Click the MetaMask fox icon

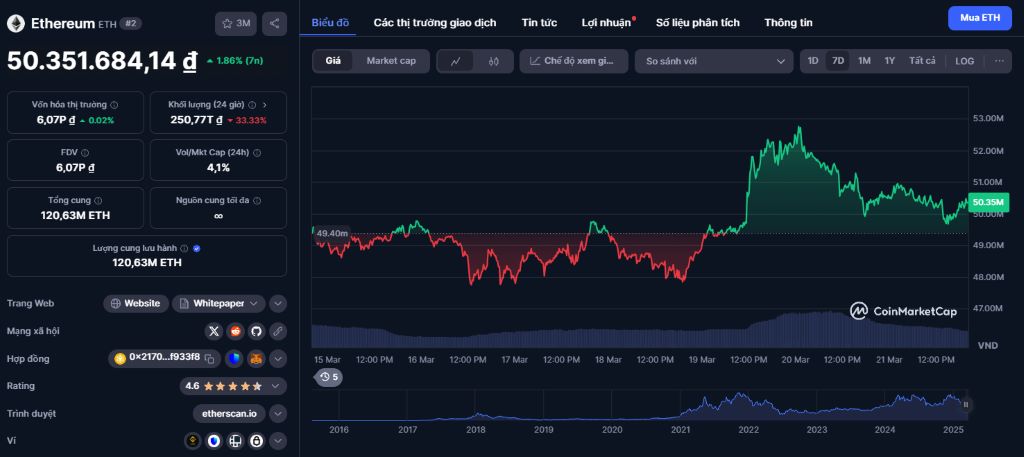[x=256, y=358]
